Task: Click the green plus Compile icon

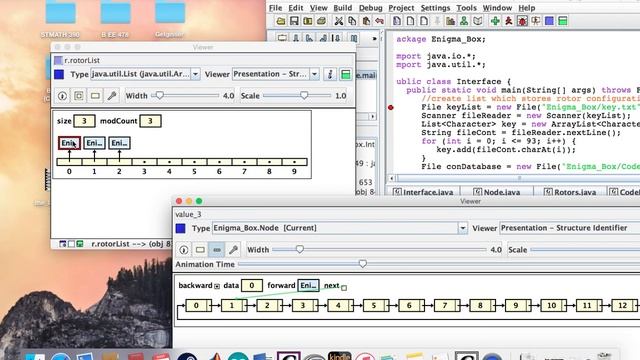Action: pyautogui.click(x=495, y=21)
